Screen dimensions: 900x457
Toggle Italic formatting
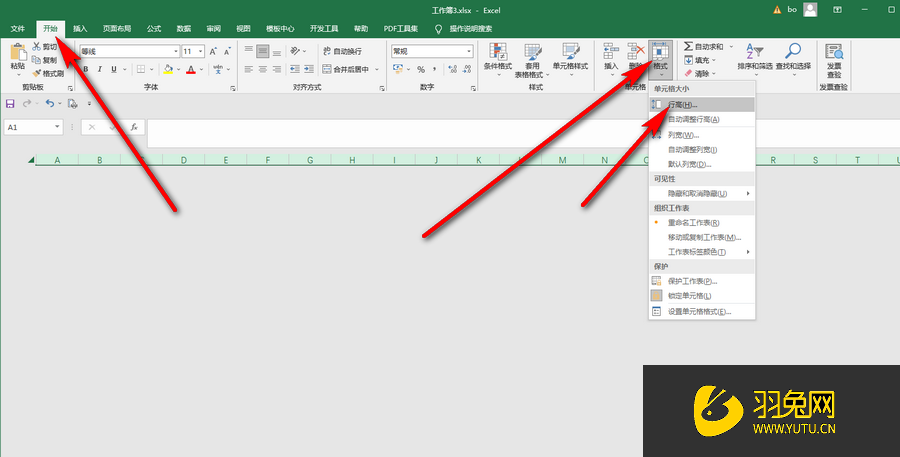point(100,69)
